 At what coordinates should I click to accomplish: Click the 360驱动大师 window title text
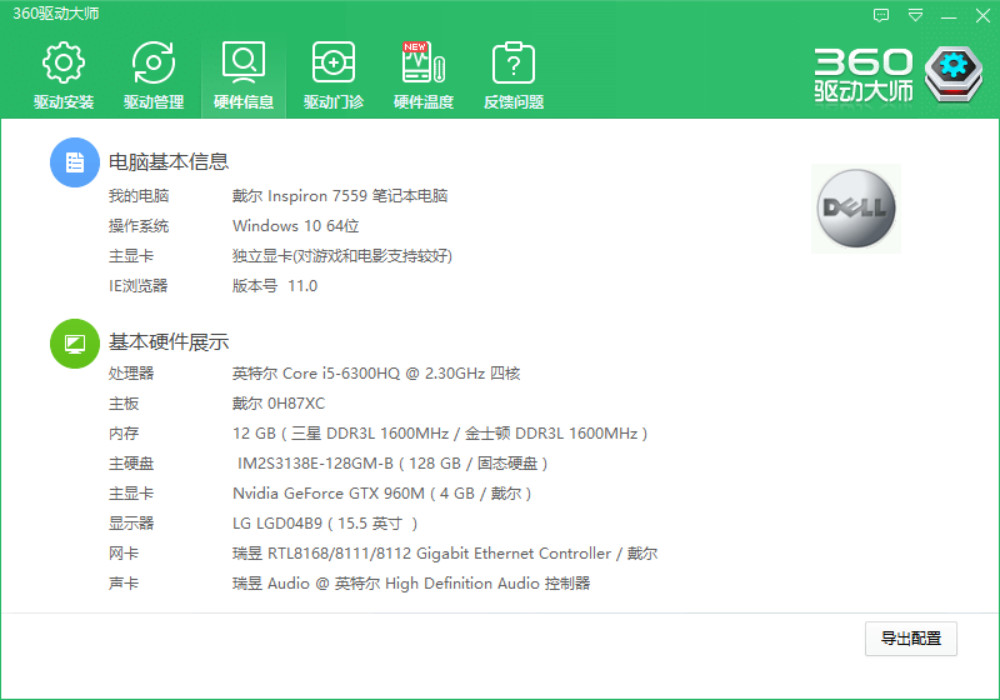pos(55,13)
